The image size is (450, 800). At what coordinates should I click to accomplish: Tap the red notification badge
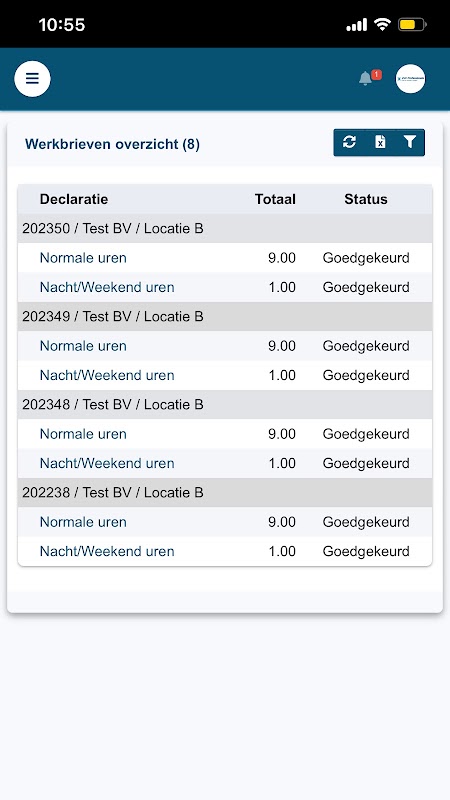coord(377,74)
